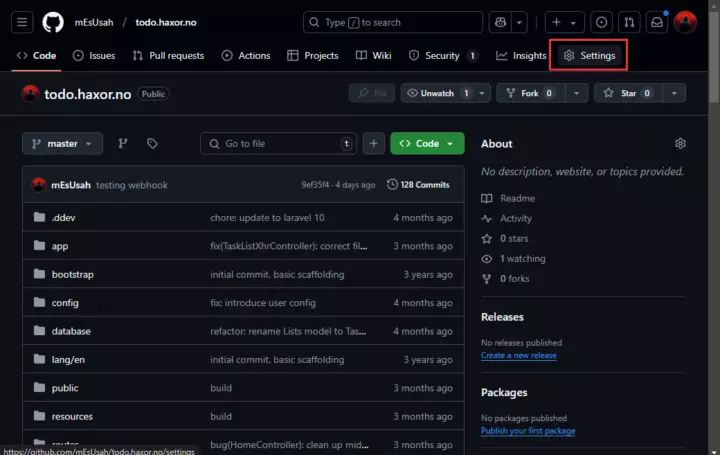The height and width of the screenshot is (455, 720).
Task: Click the Pin repository button
Action: [371, 93]
